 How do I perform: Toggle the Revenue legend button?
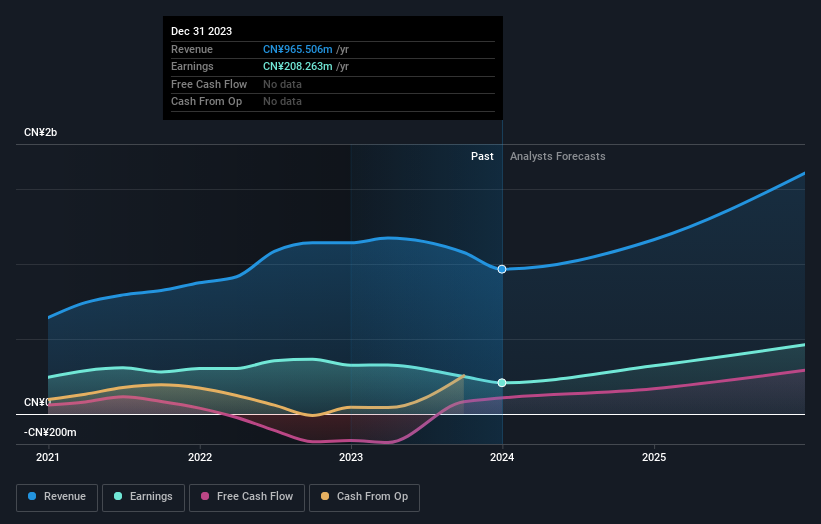pyautogui.click(x=57, y=497)
